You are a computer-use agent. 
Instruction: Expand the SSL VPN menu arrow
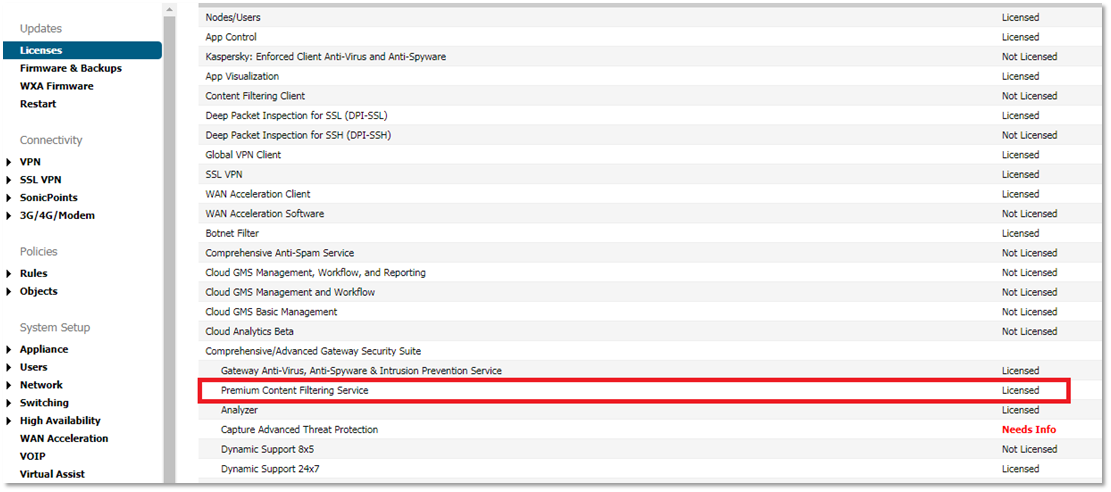click(x=8, y=180)
